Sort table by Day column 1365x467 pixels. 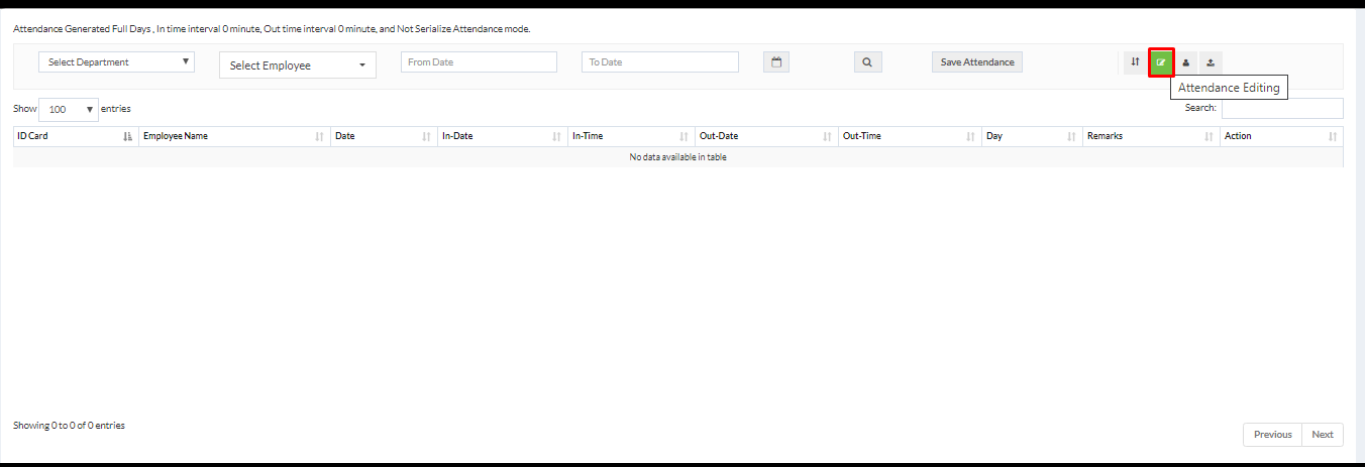tap(1032, 136)
